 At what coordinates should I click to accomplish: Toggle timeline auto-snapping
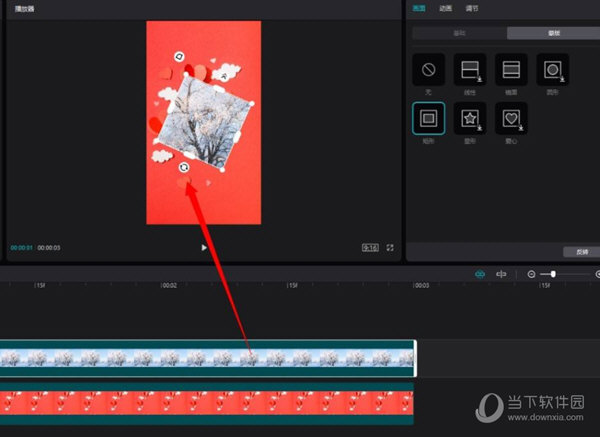[x=501, y=274]
